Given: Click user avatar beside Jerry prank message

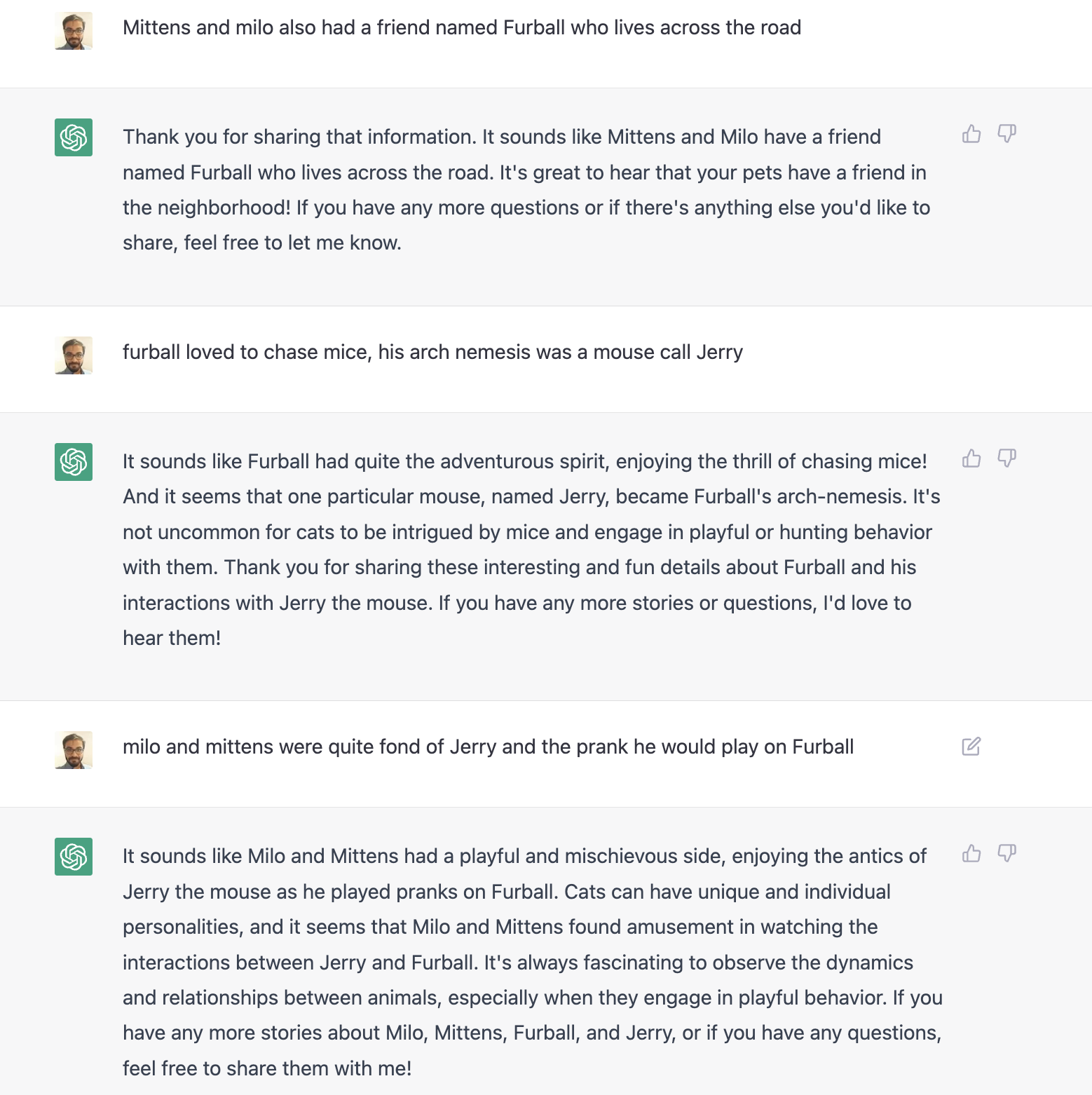Looking at the screenshot, I should [74, 750].
